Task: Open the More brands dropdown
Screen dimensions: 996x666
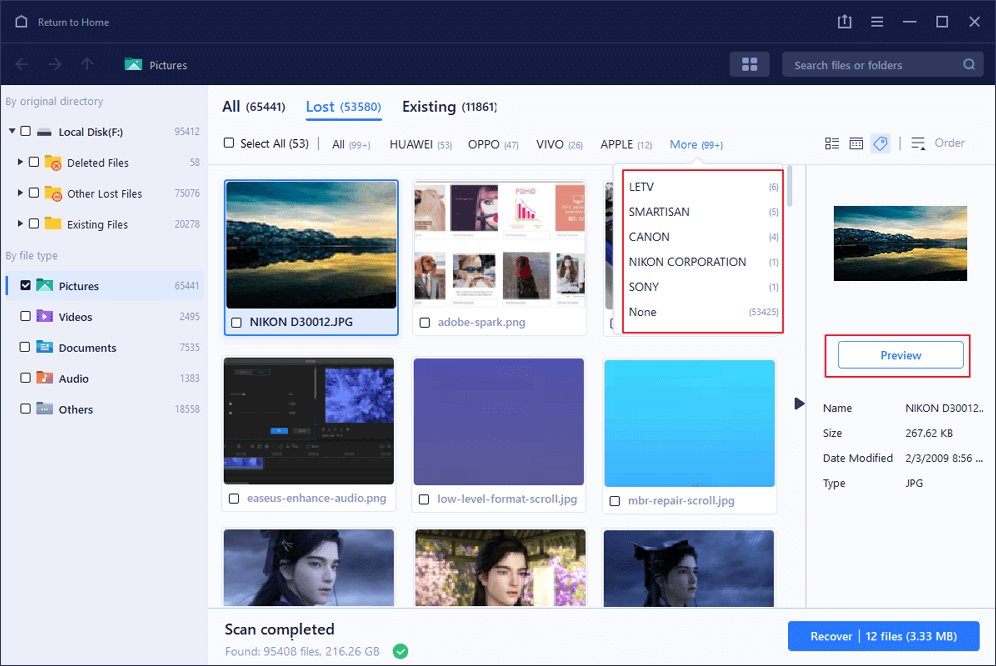Action: (x=695, y=145)
